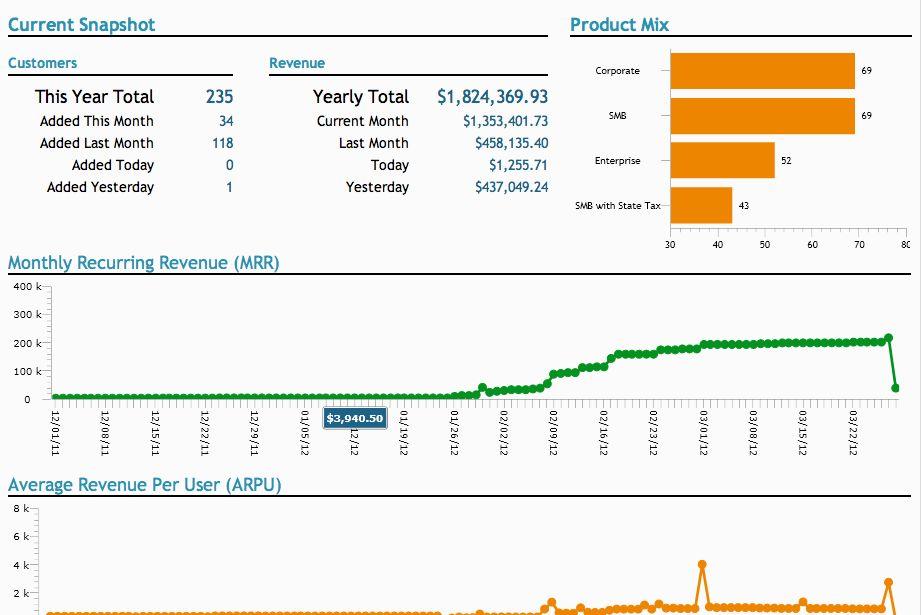Select the Added This Month value 34
This screenshot has height=615, width=921.
[226, 121]
